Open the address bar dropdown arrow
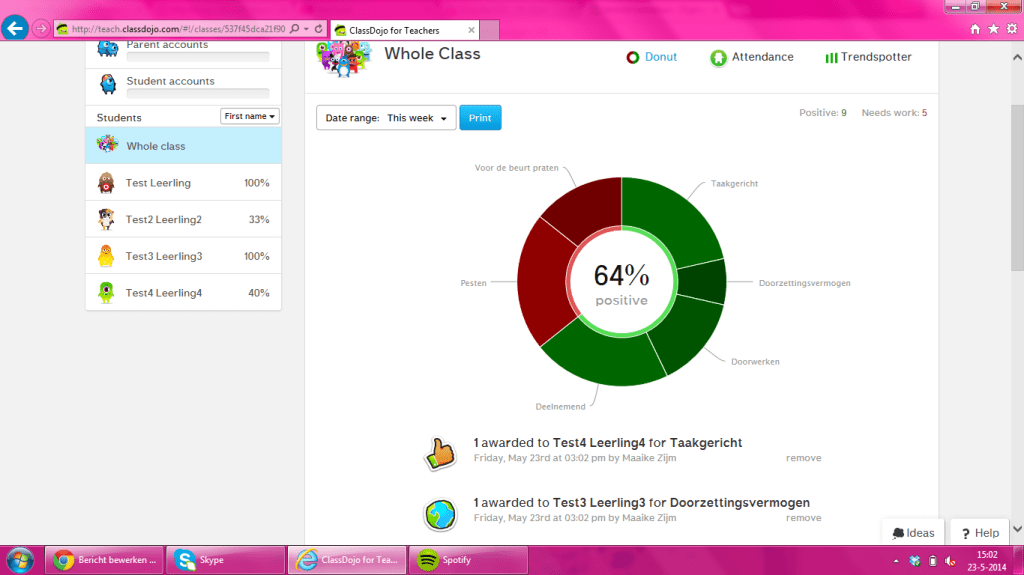Viewport: 1024px width, 575px height. 306,29
